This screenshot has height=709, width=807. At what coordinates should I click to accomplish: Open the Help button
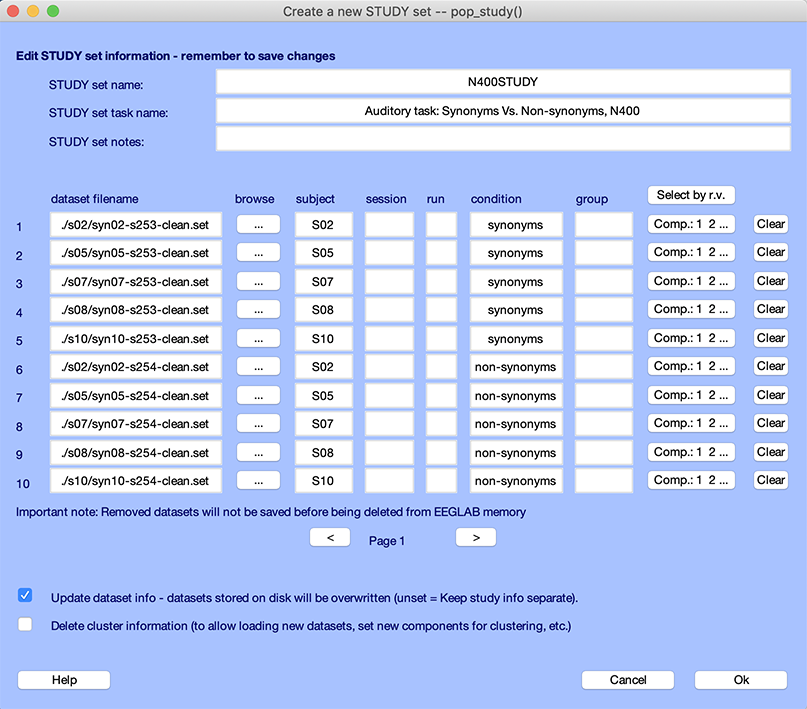pyautogui.click(x=64, y=680)
